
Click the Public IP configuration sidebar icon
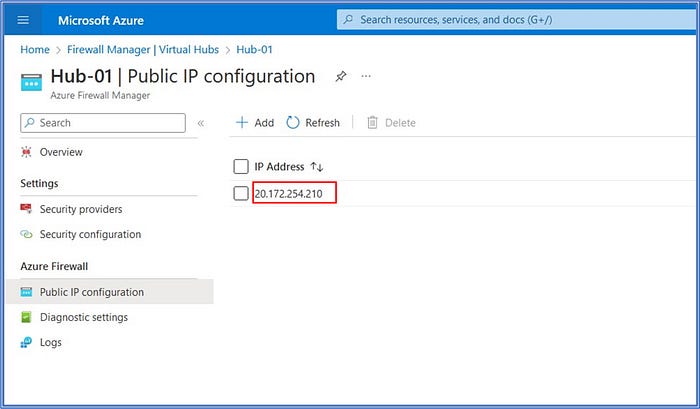[x=26, y=292]
